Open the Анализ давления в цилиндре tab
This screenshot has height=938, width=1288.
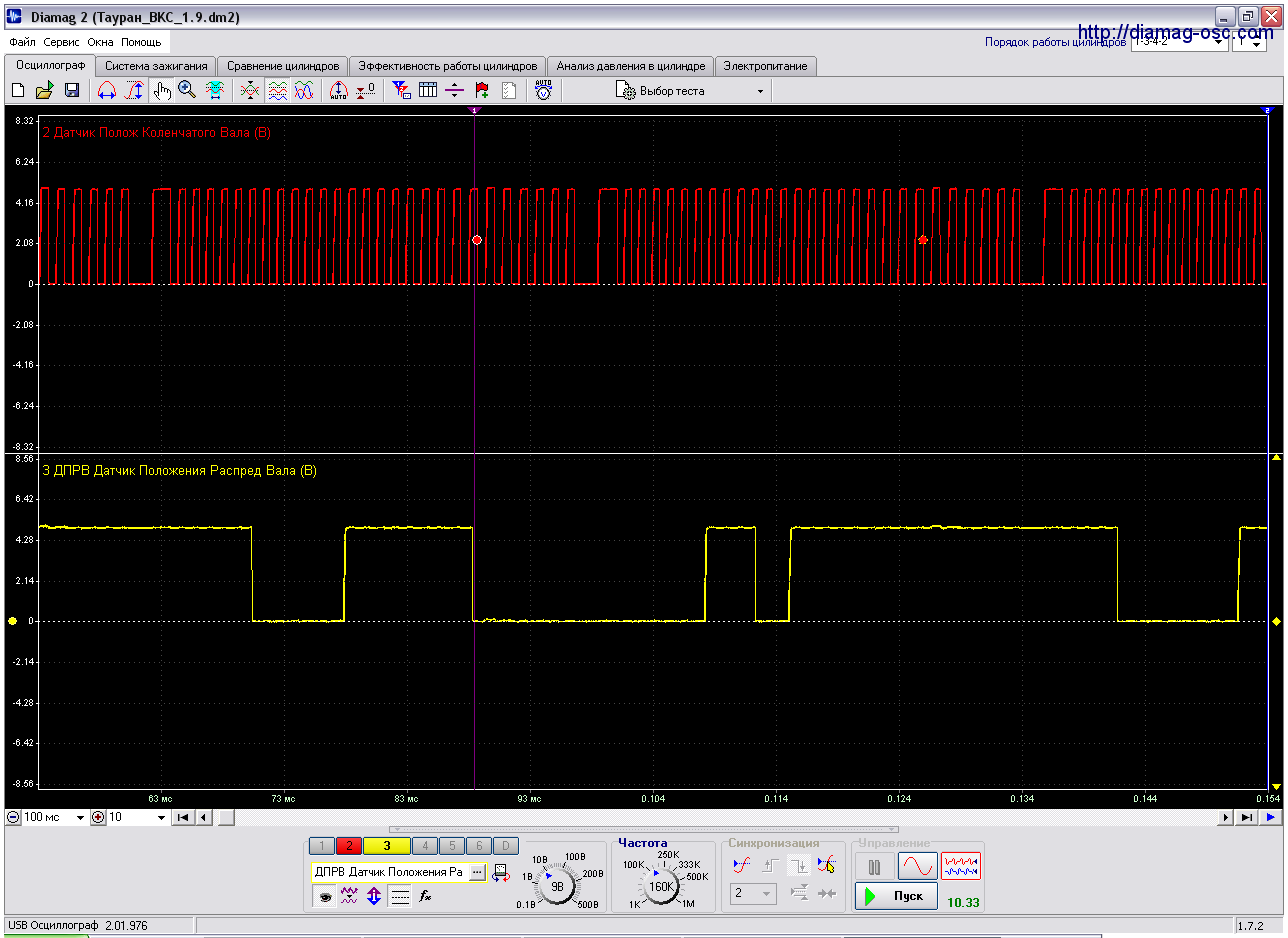[x=631, y=66]
